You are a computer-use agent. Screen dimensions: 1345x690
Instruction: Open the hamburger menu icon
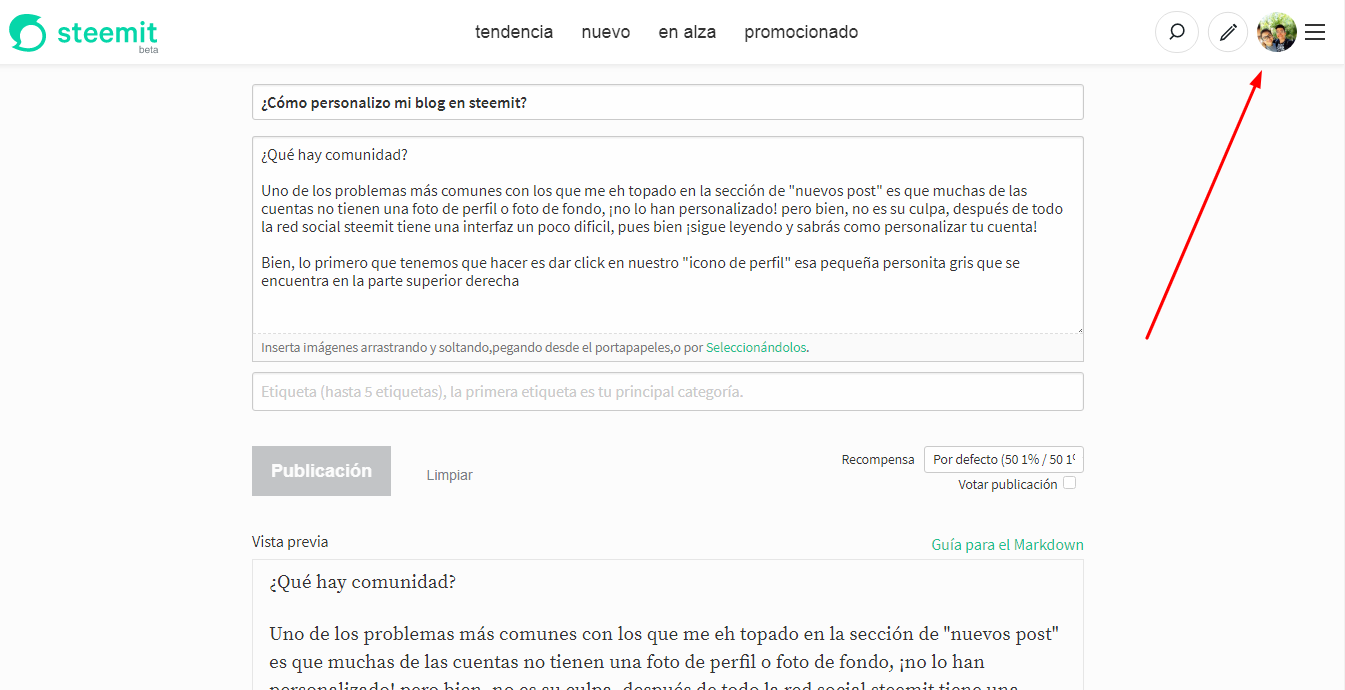(x=1315, y=32)
